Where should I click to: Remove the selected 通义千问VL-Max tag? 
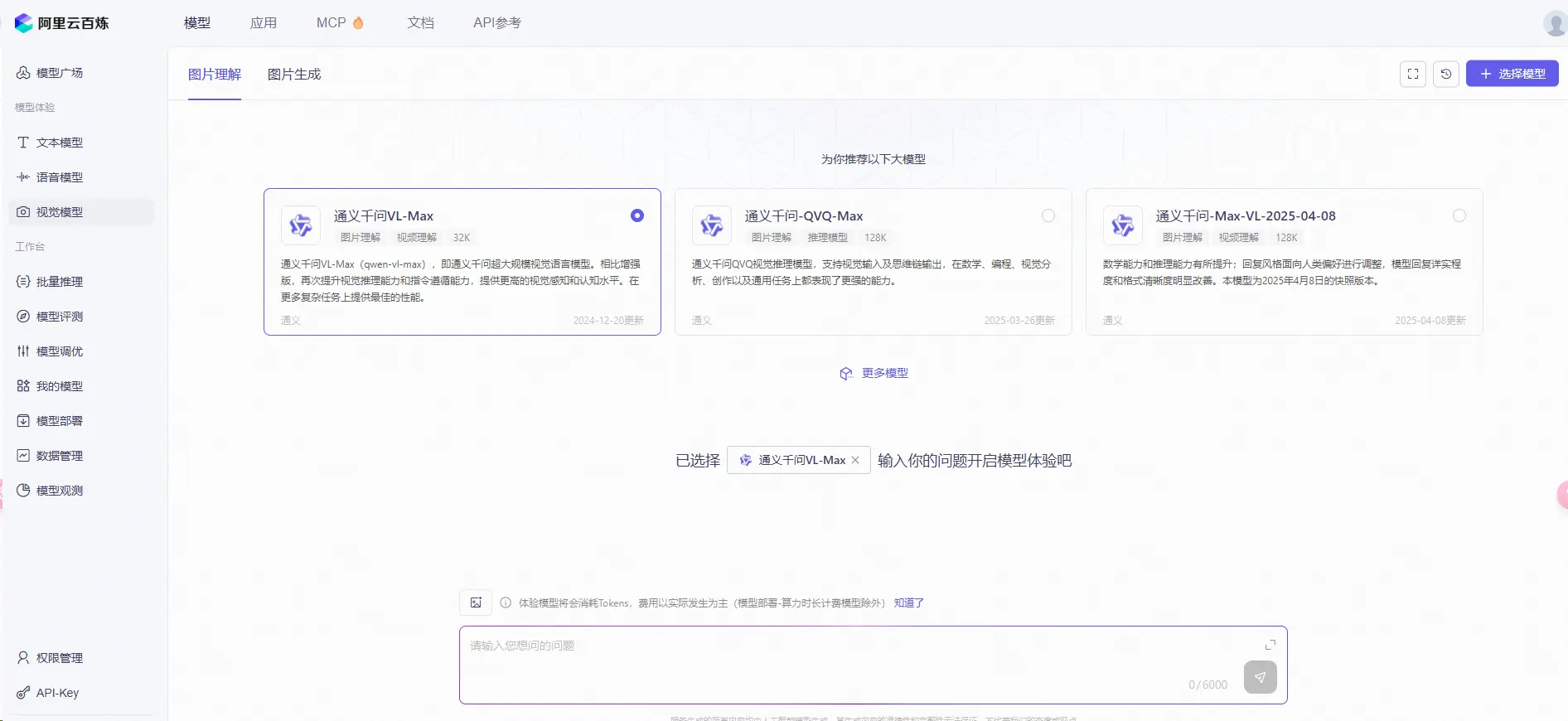[855, 460]
